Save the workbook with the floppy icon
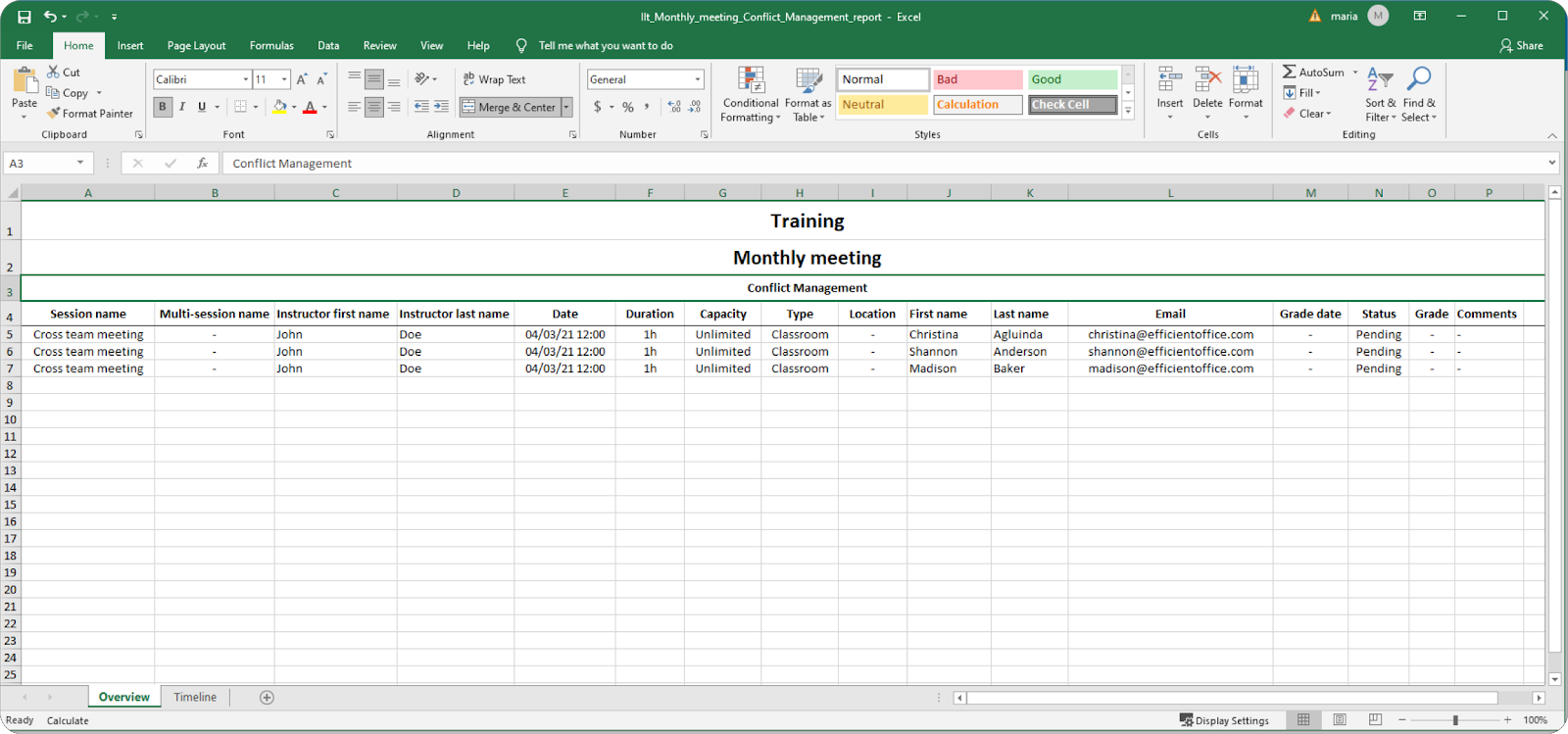Screen dimensions: 1568x734 point(24,17)
